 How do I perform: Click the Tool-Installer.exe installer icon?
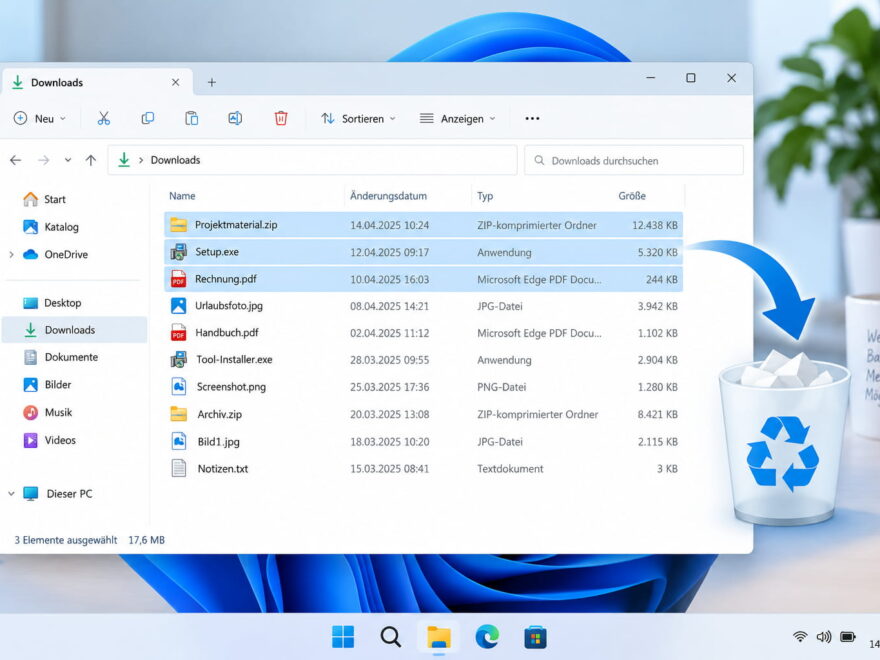pyautogui.click(x=178, y=359)
